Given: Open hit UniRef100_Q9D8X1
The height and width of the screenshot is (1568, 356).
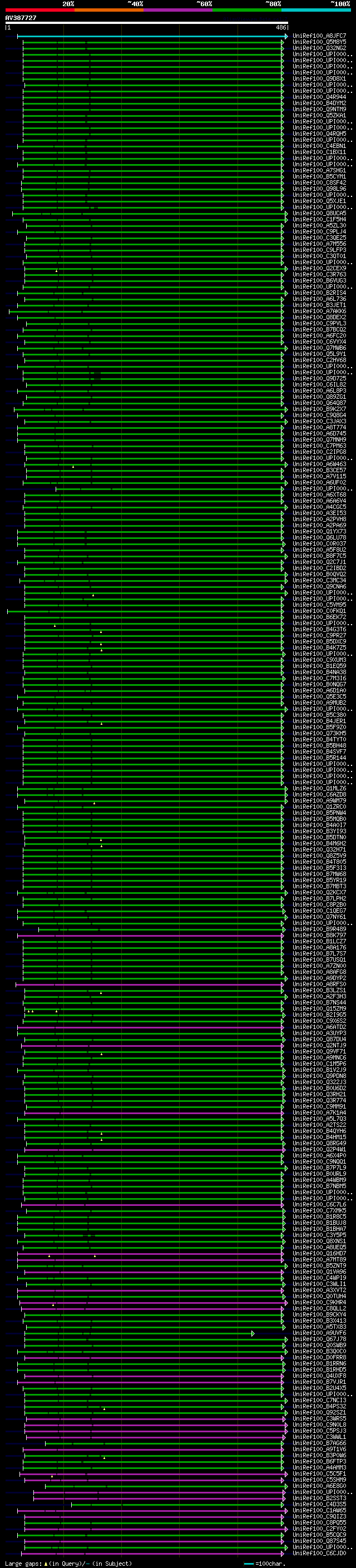Looking at the screenshot, I should point(319,78).
